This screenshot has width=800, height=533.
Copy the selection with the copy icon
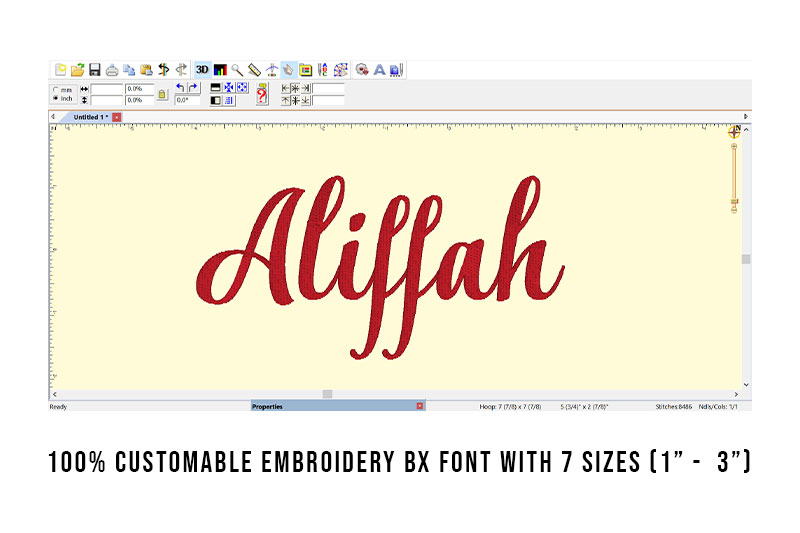pyautogui.click(x=129, y=70)
